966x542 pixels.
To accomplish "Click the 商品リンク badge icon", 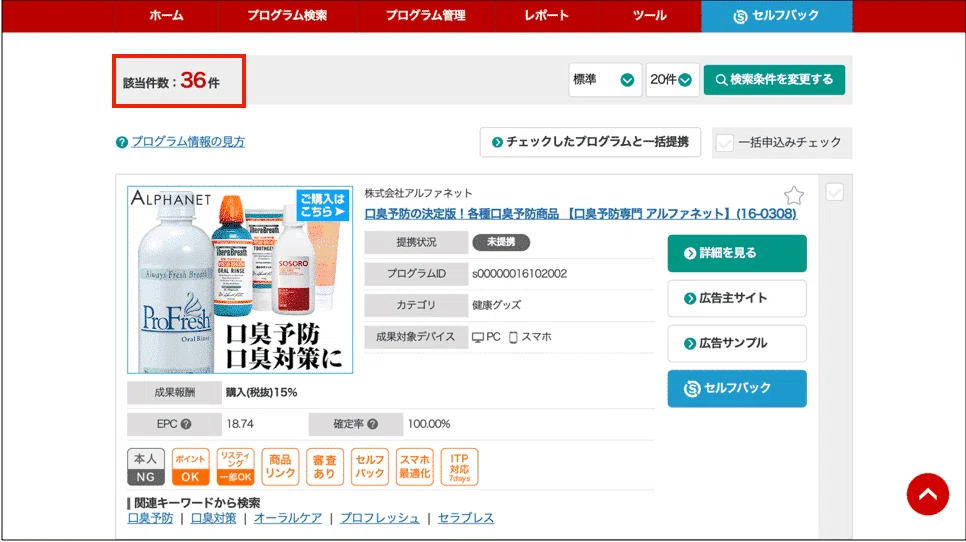I will click(281, 466).
